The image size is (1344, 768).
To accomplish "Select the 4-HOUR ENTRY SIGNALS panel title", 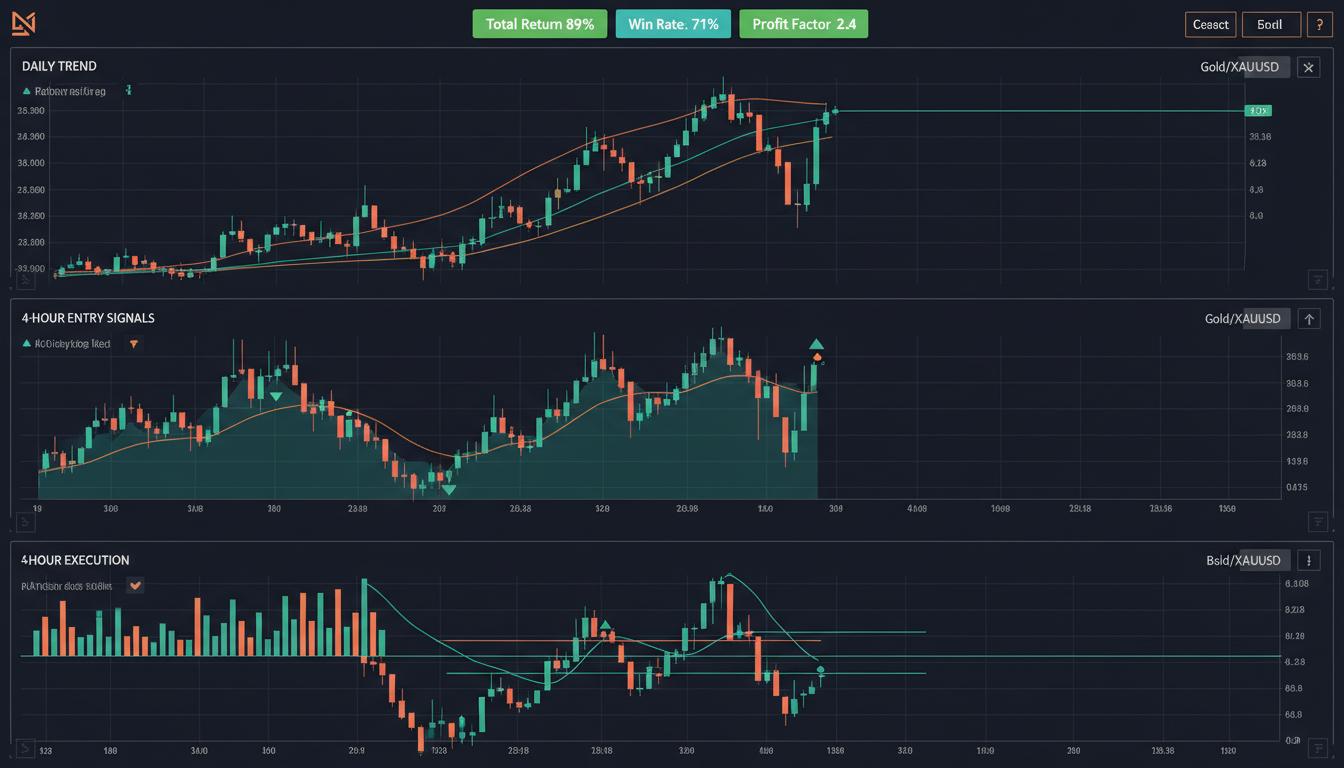I will coord(88,318).
